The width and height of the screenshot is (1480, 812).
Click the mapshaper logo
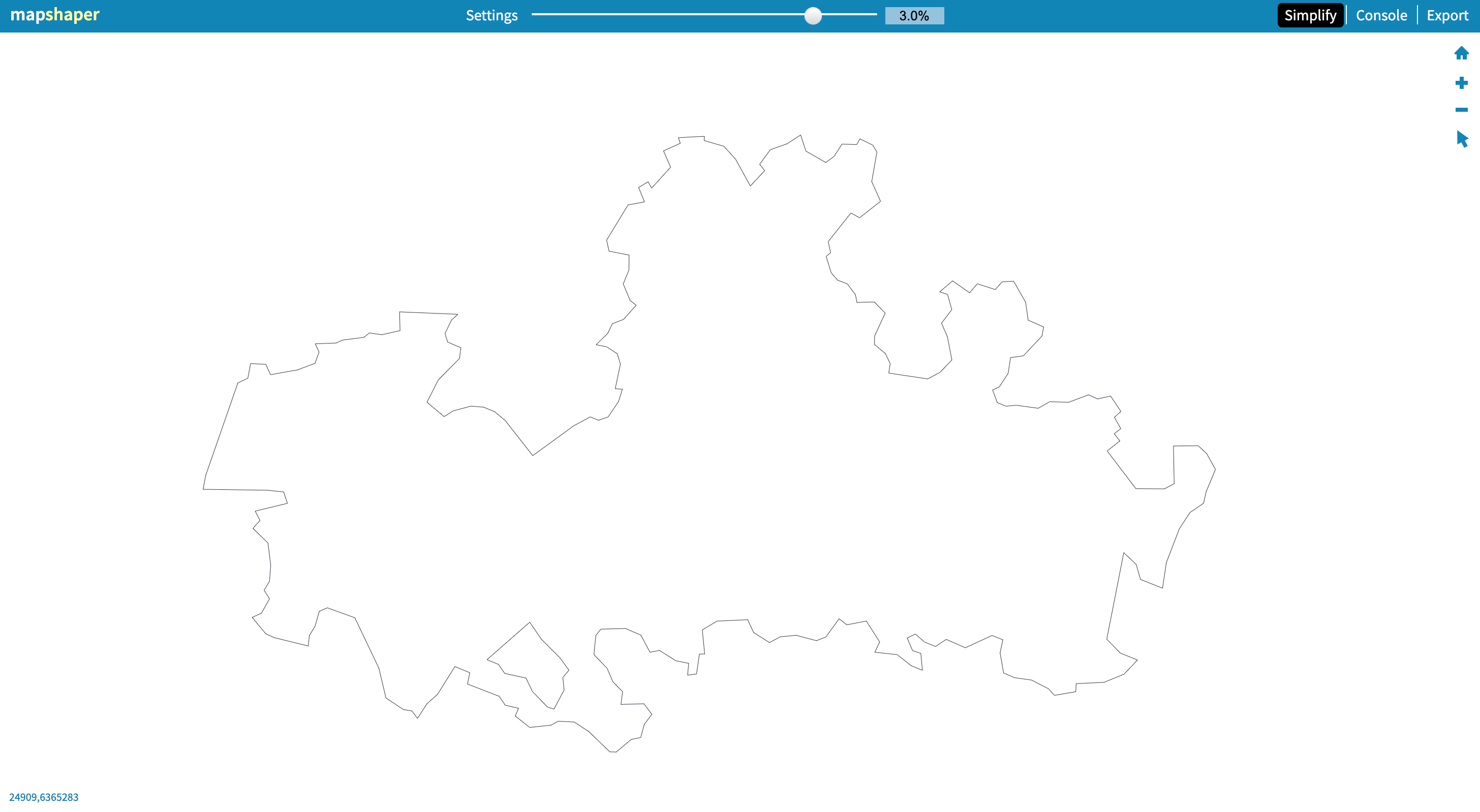pos(54,14)
